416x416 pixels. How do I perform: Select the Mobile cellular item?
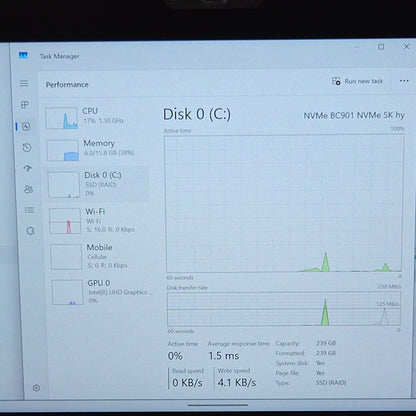point(100,256)
